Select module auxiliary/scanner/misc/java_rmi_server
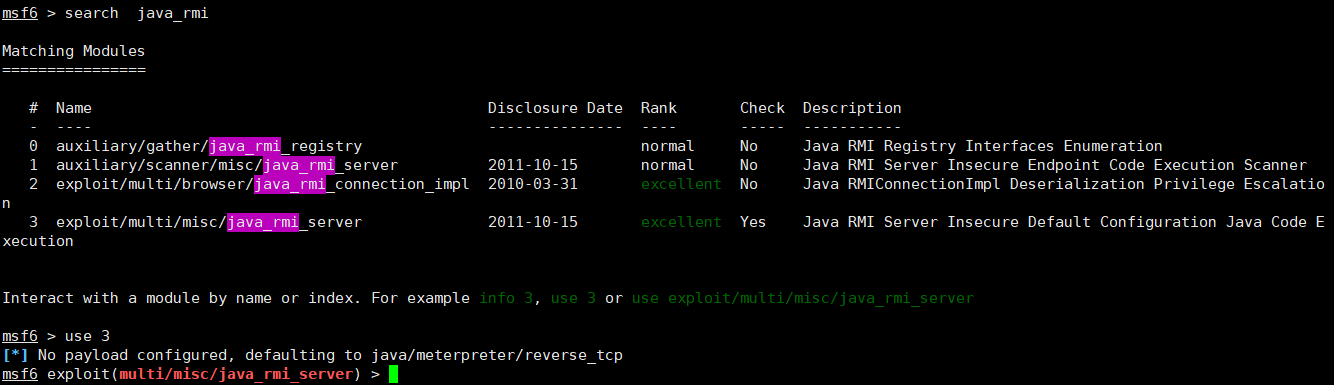Screen dimensions: 1334x385 [x=227, y=165]
